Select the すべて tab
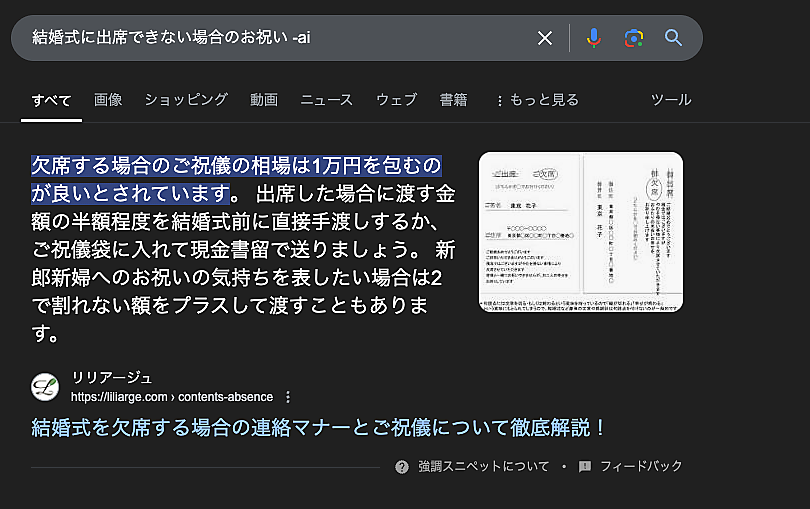Image resolution: width=810 pixels, height=509 pixels. point(51,100)
